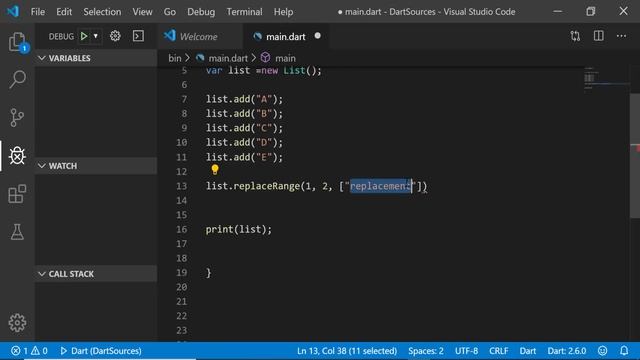Viewport: 640px width, 360px height.
Task: Change file encoding UTF-8
Action: click(467, 351)
